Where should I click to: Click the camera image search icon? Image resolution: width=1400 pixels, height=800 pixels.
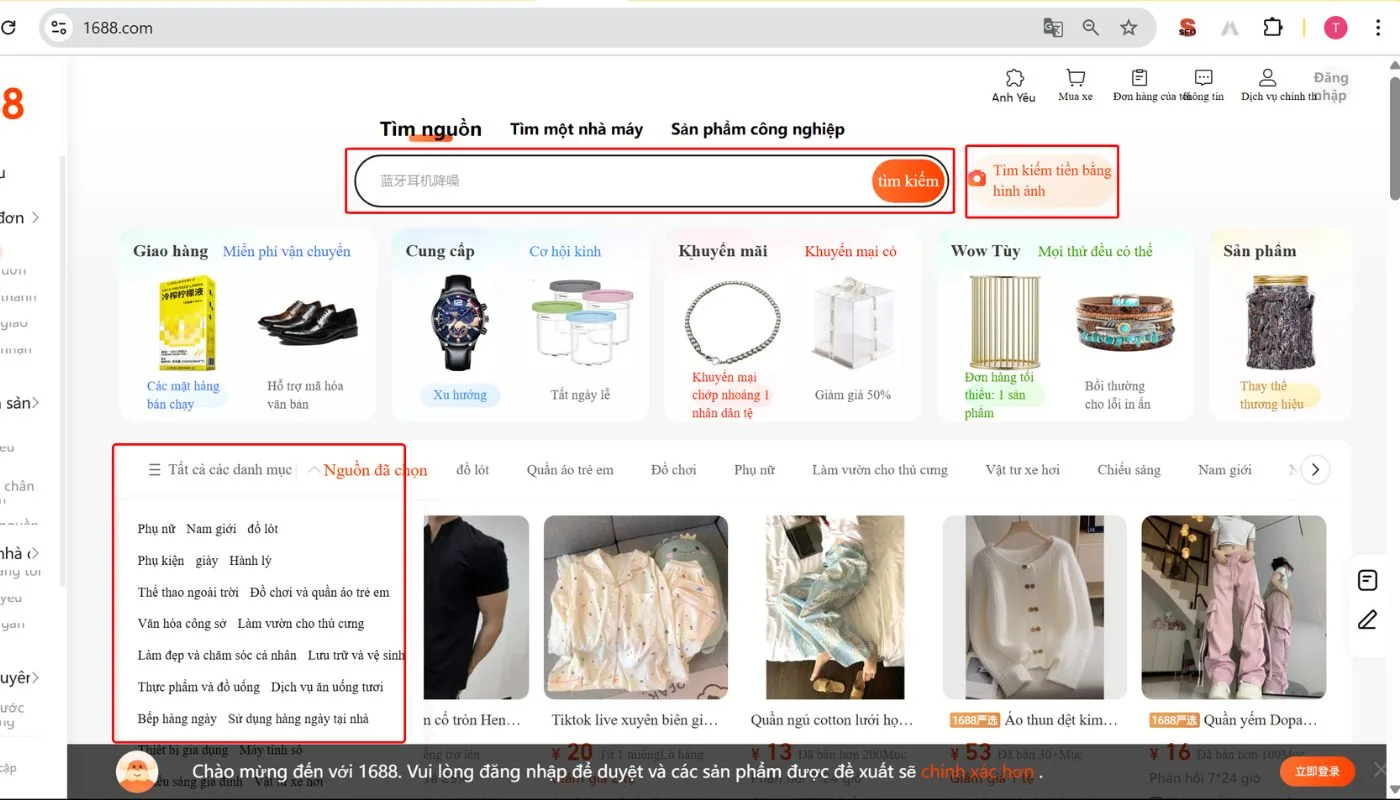point(977,178)
